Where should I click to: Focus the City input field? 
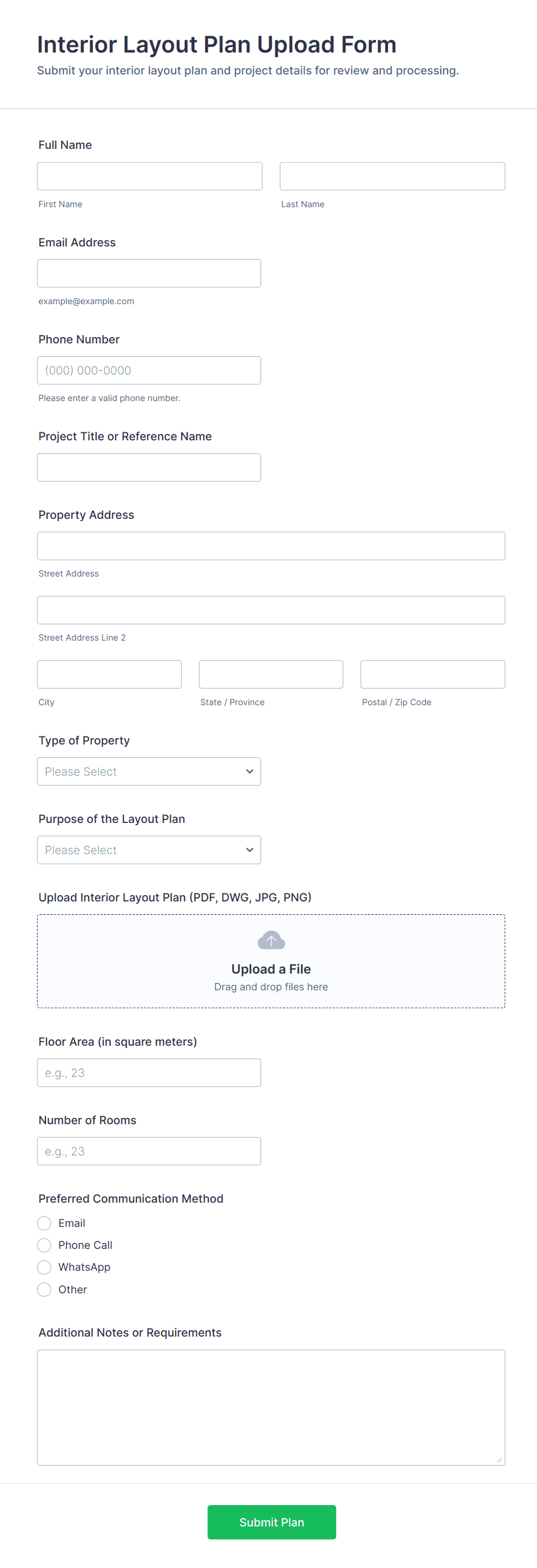click(x=109, y=675)
